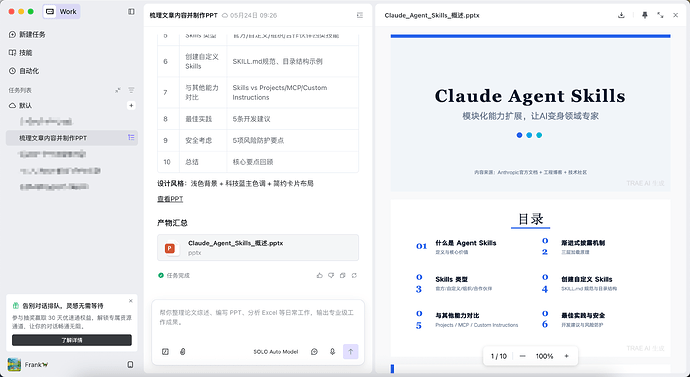Focus the chat message input box
The width and height of the screenshot is (690, 377).
point(258,318)
